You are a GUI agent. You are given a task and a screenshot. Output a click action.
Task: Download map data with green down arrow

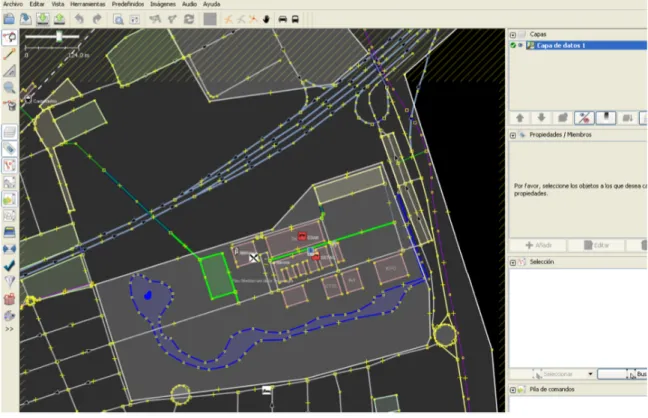coord(43,19)
